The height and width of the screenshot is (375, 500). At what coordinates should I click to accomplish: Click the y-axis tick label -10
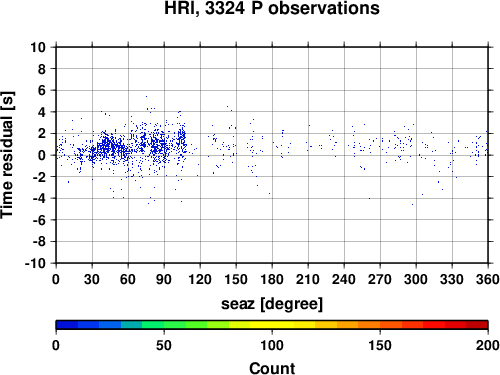(x=35, y=263)
